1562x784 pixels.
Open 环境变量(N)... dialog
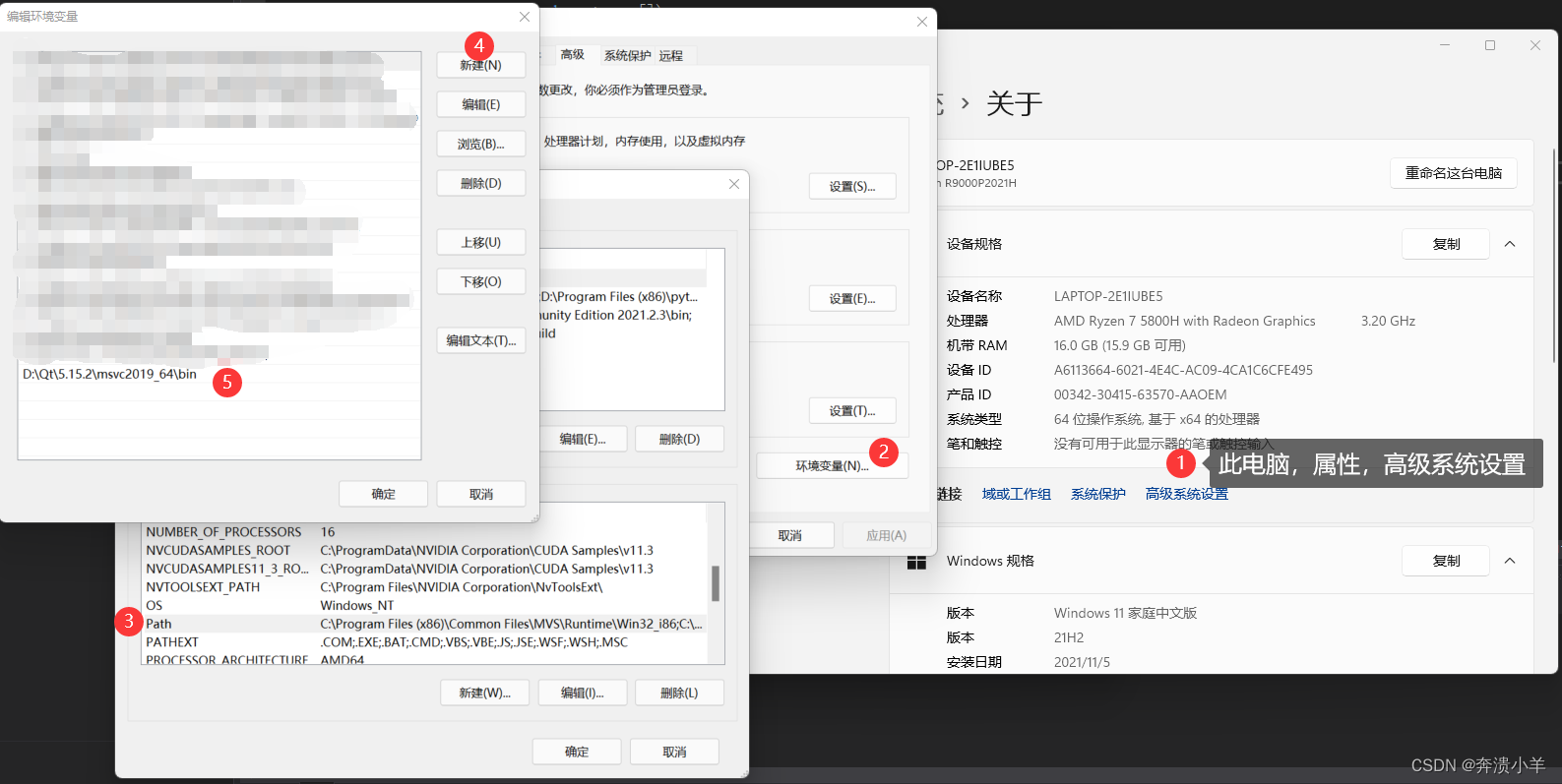click(x=832, y=465)
